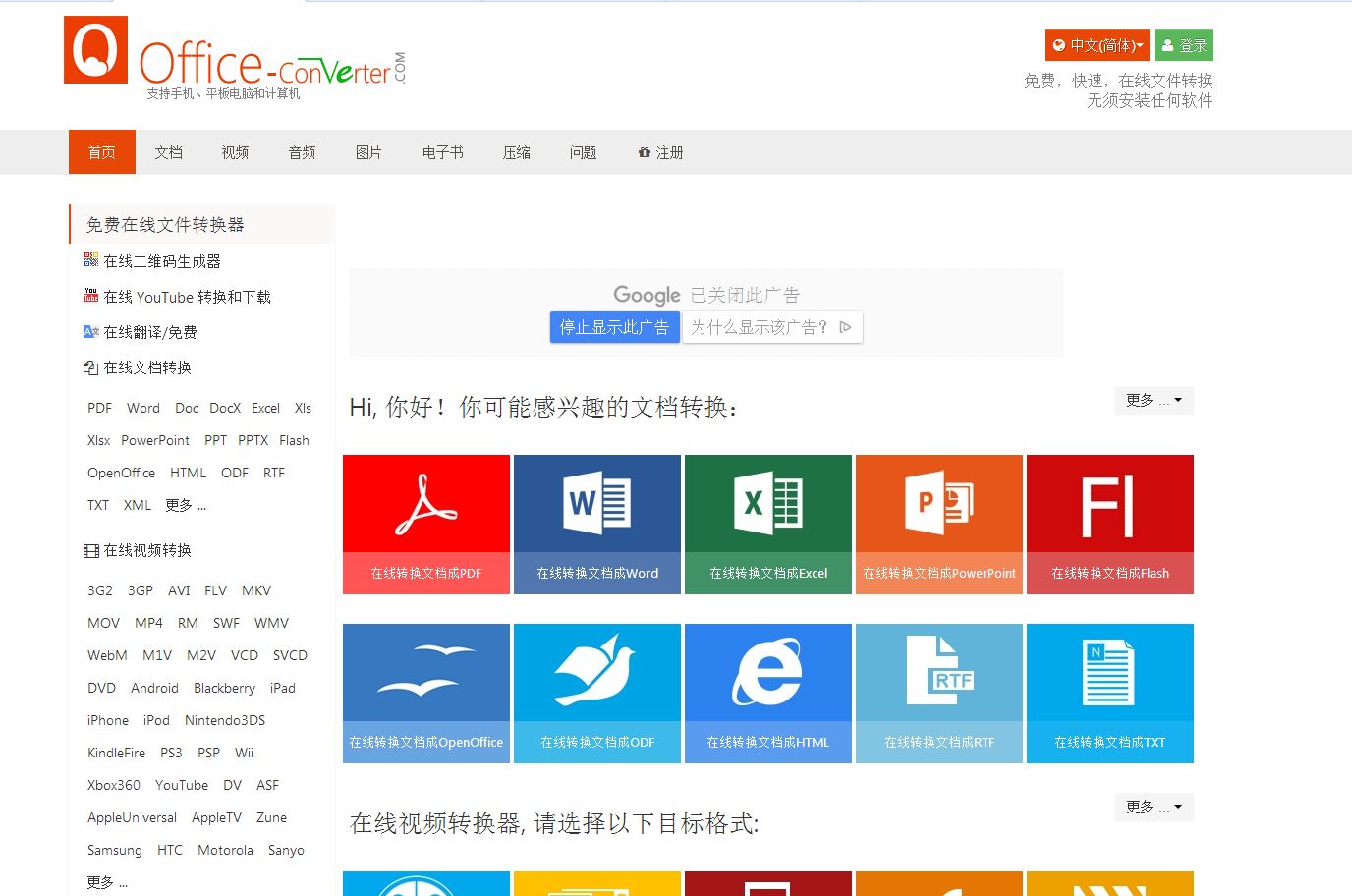Open the 音频 navigation menu
The height and width of the screenshot is (896, 1352).
(303, 152)
